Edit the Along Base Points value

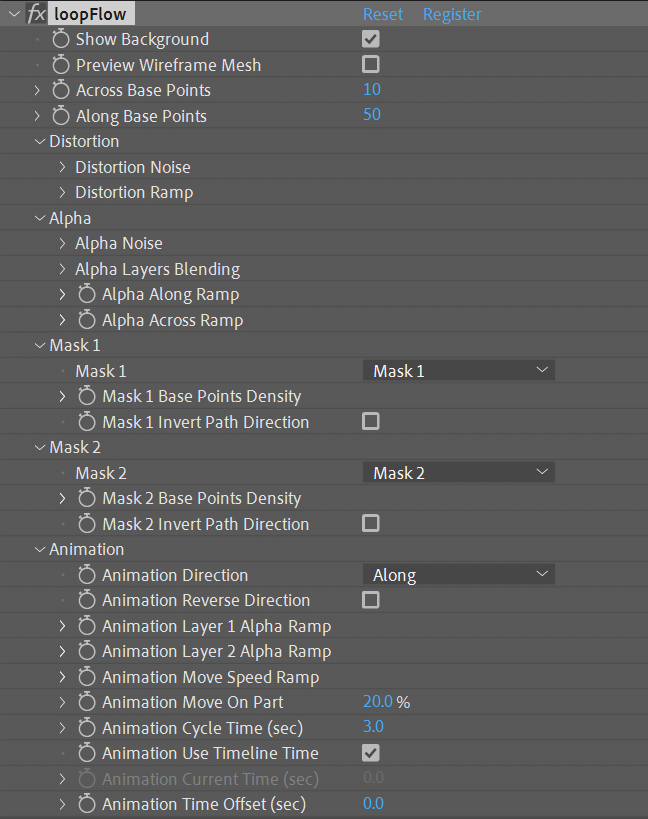(372, 115)
